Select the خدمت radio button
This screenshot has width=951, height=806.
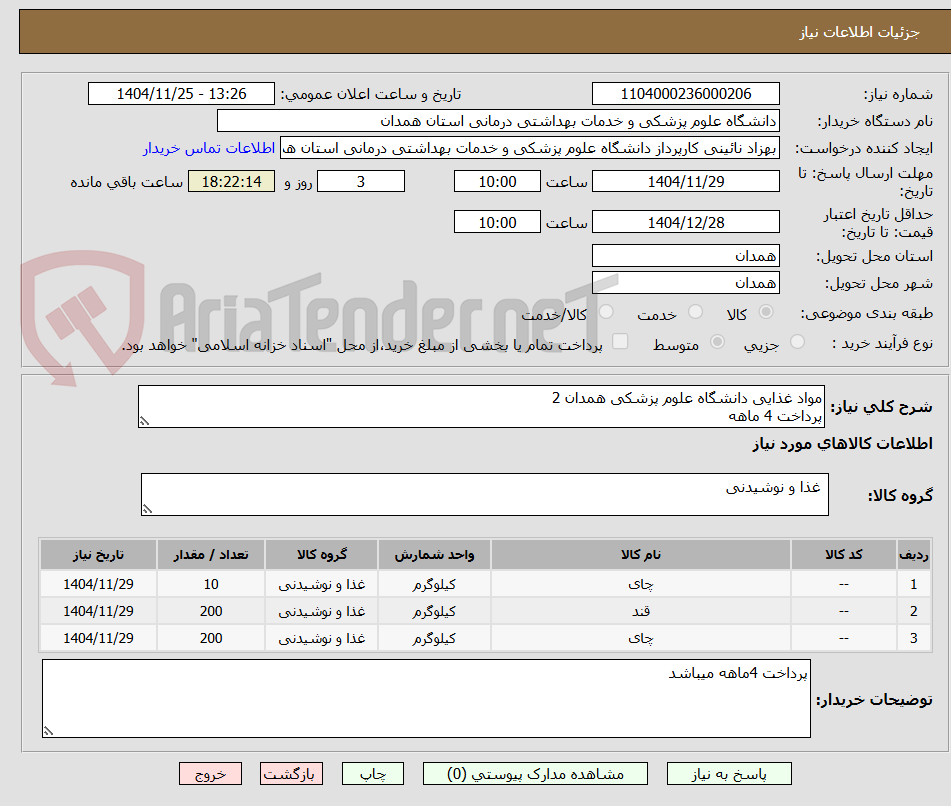(x=695, y=312)
